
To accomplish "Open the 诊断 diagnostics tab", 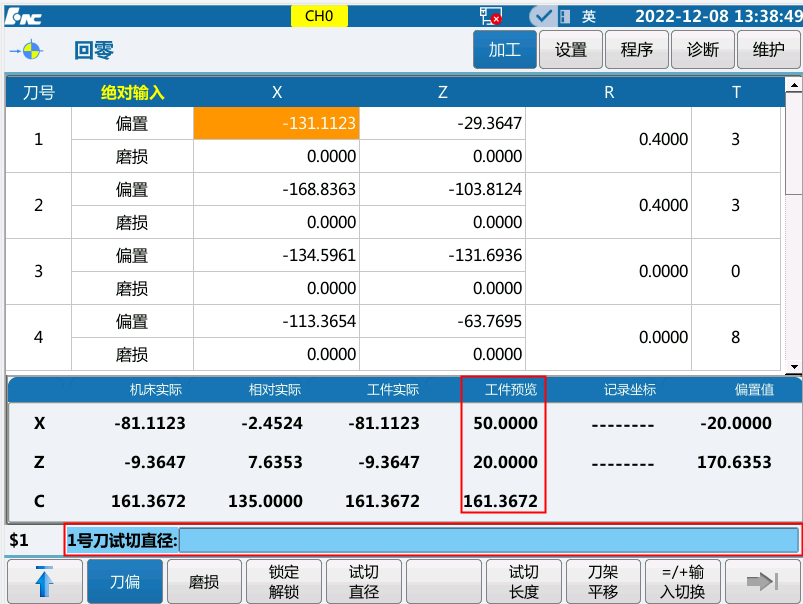I will [x=703, y=50].
